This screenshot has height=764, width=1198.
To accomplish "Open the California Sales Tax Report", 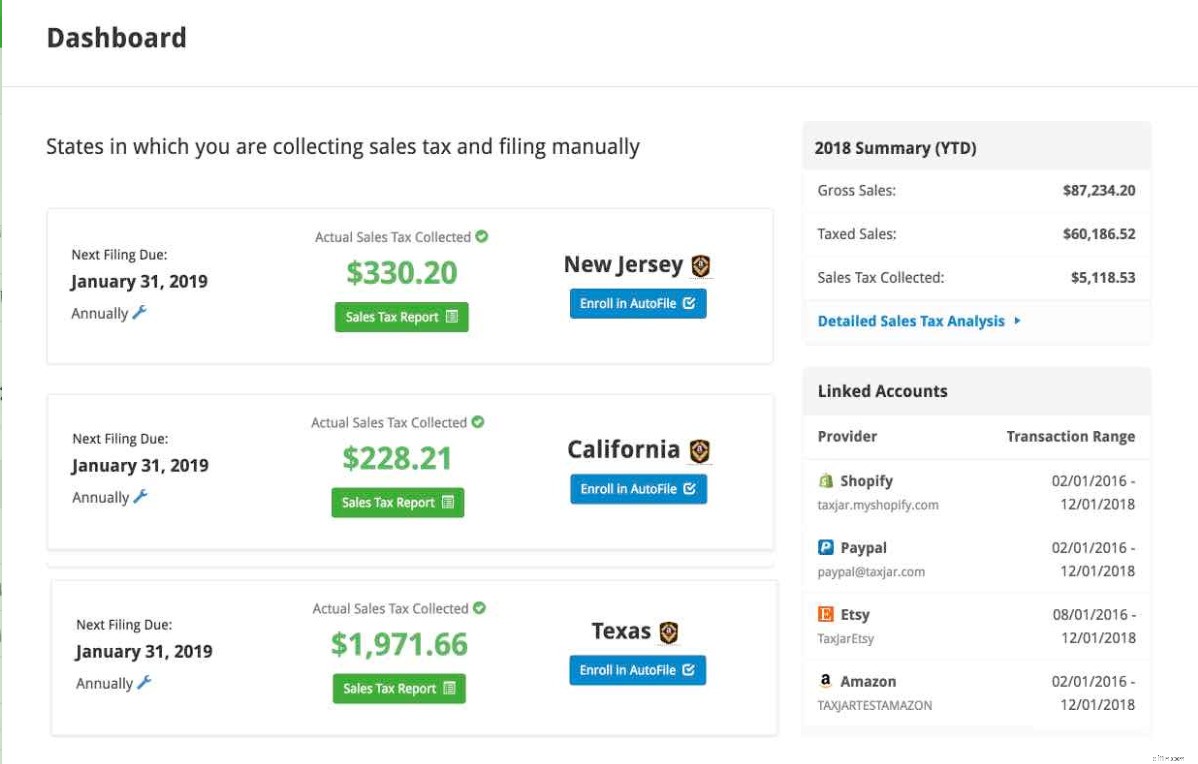I will (397, 502).
